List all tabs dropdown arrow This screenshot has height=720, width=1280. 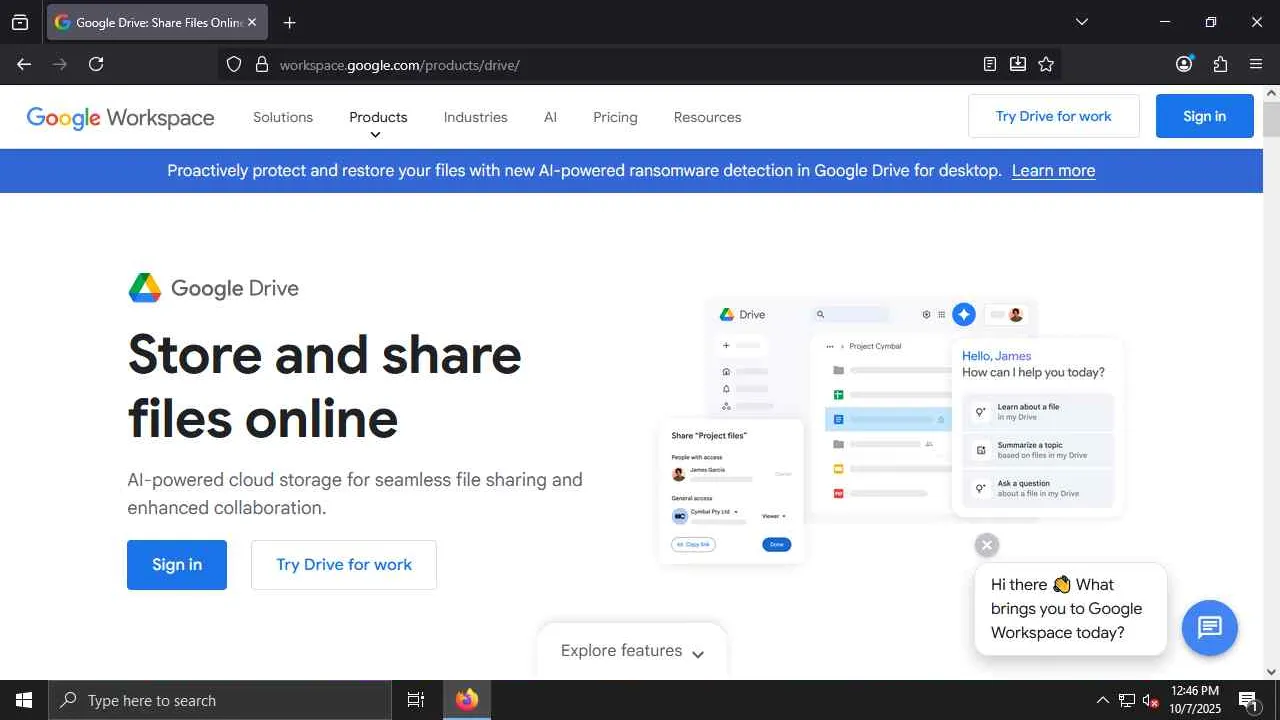pyautogui.click(x=1081, y=22)
